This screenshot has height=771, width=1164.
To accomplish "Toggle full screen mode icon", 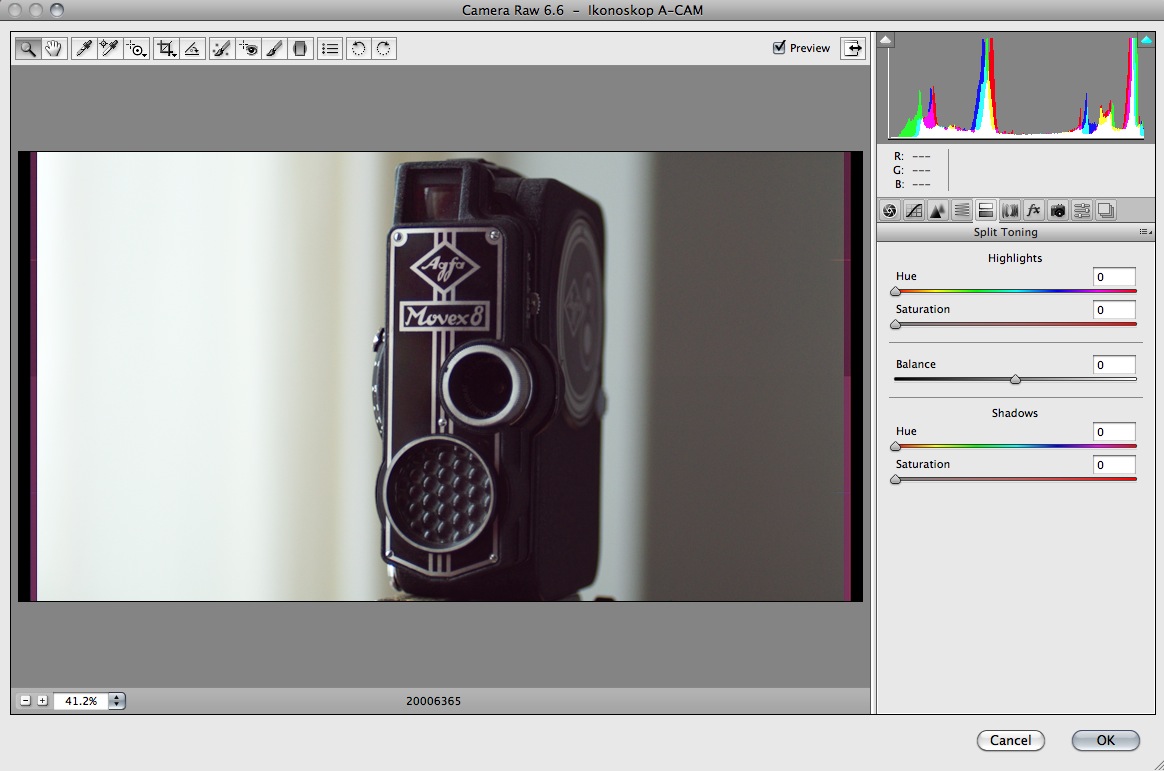I will pyautogui.click(x=852, y=48).
